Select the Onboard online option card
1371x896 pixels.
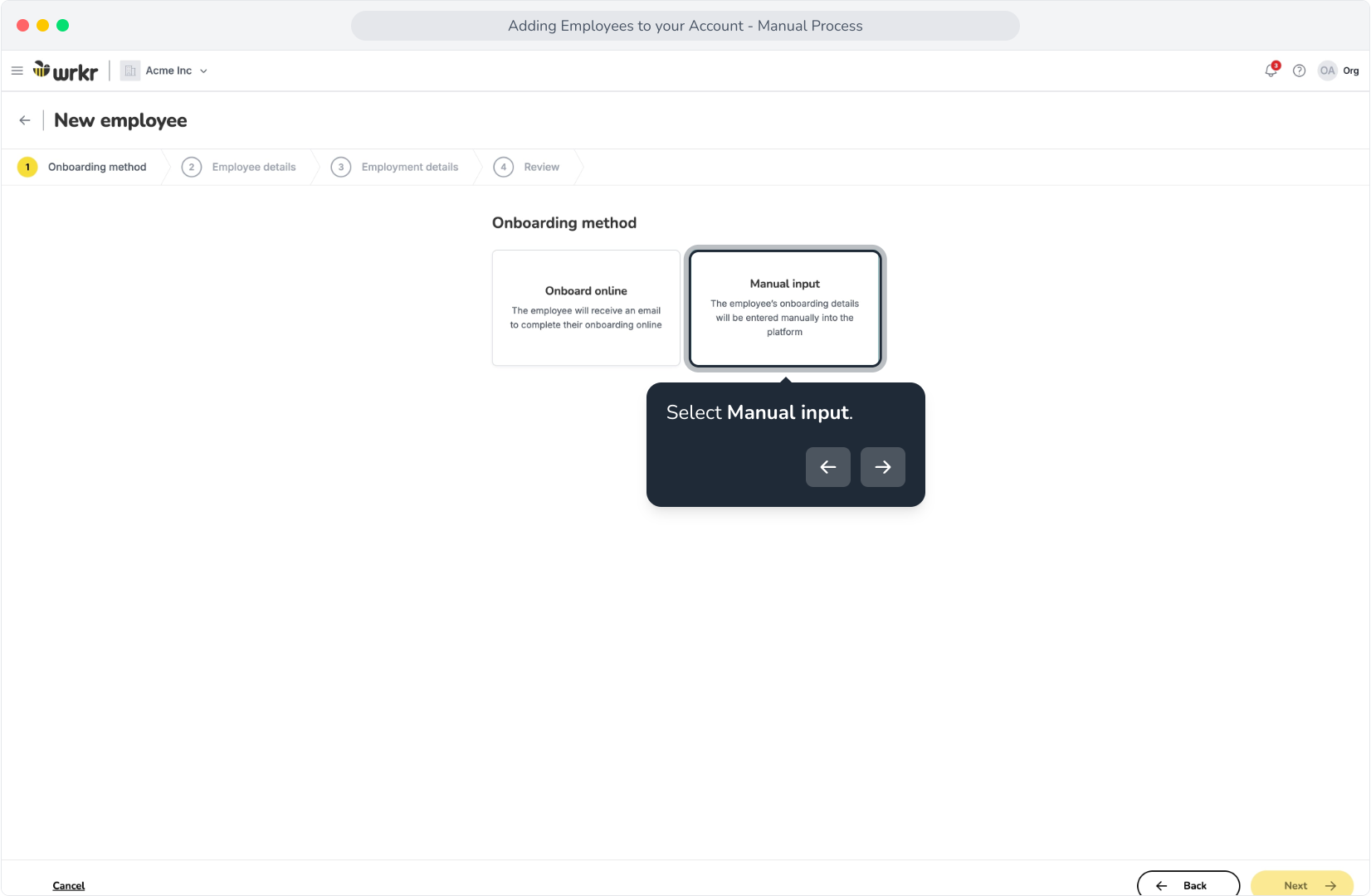pyautogui.click(x=586, y=308)
